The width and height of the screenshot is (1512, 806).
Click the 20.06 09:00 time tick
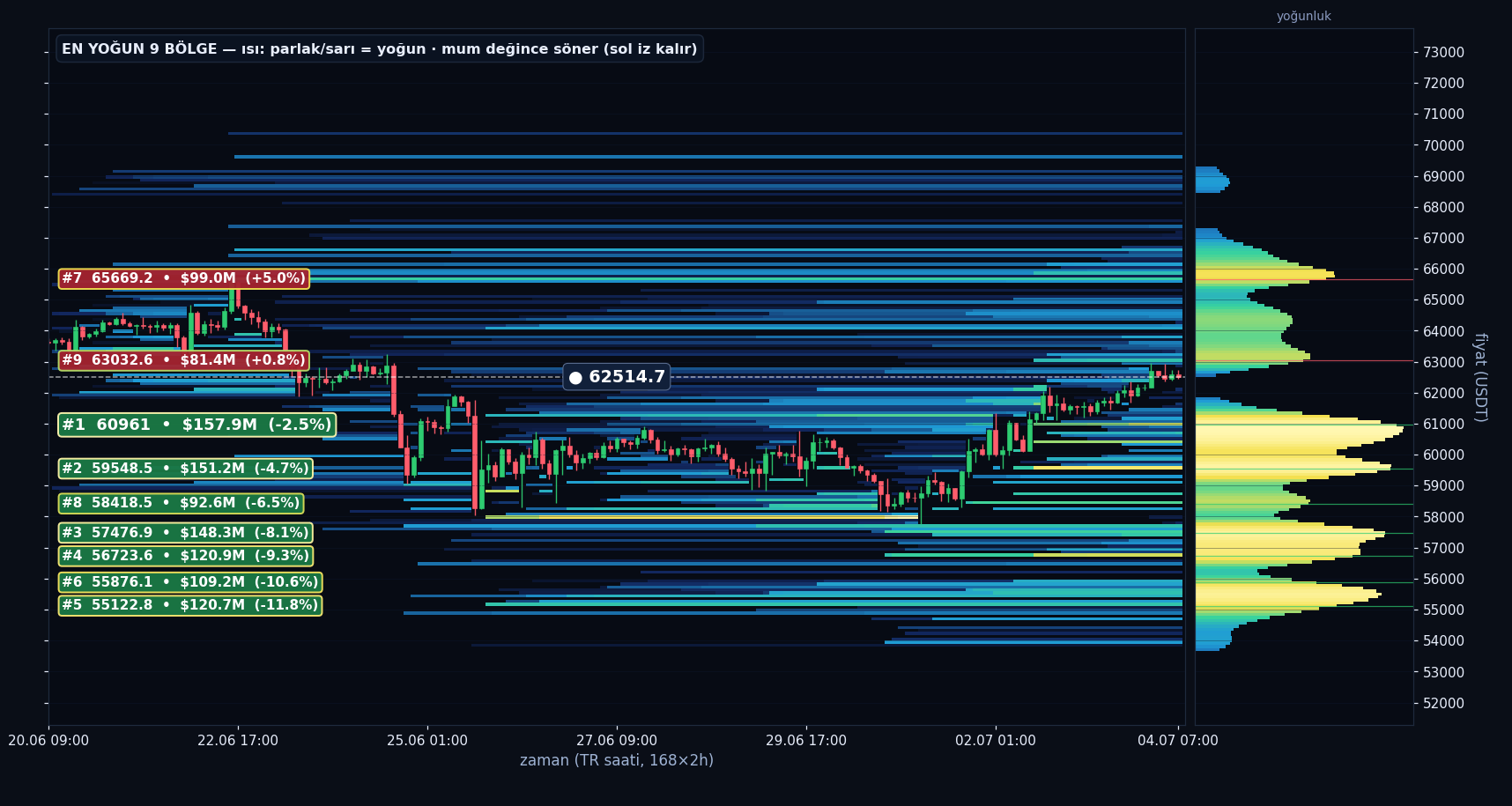[48, 741]
